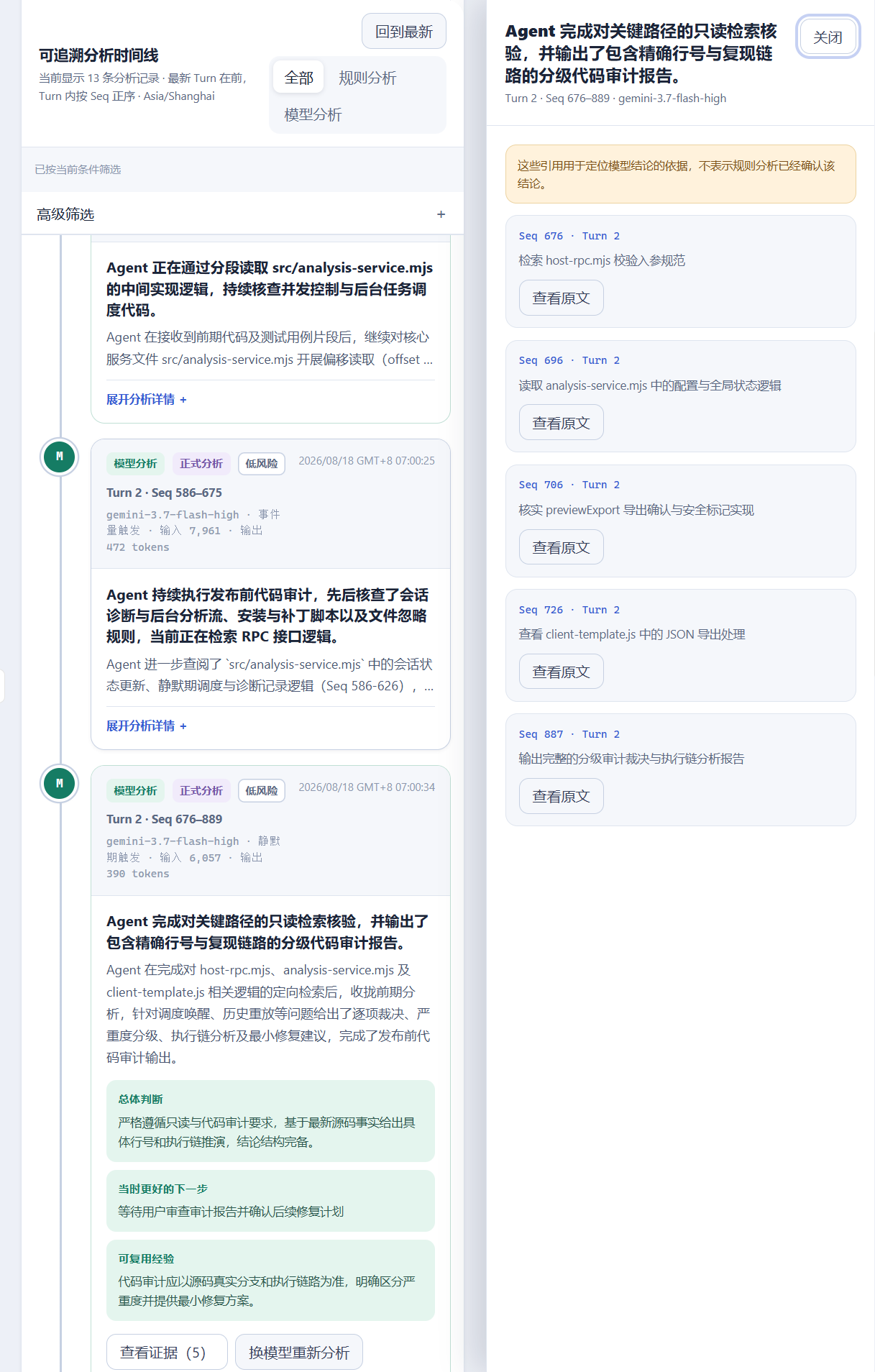Screen dimensions: 875x1372
Task: Click 换模型重新分析 button
Action: 299,1353
